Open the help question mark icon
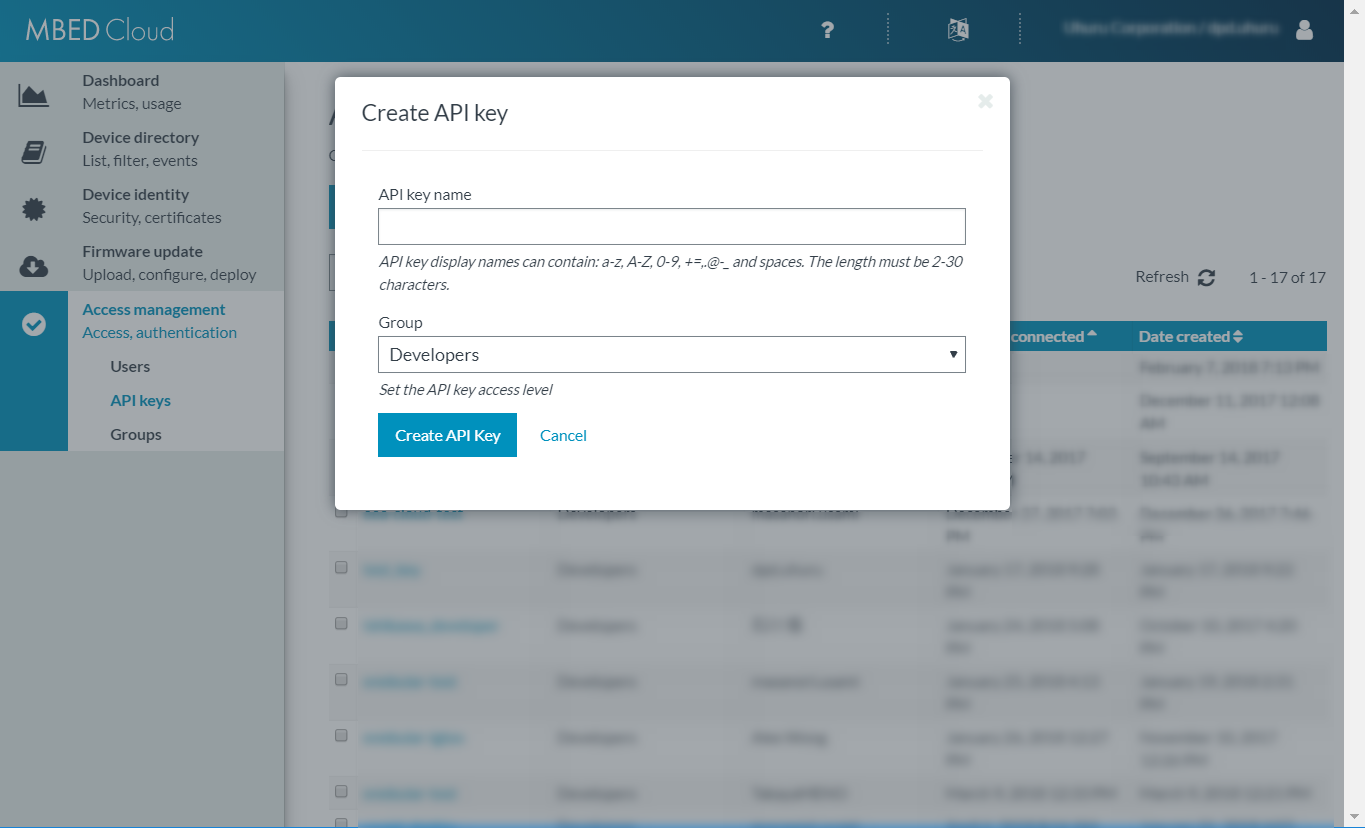The height and width of the screenshot is (828, 1365). [827, 30]
